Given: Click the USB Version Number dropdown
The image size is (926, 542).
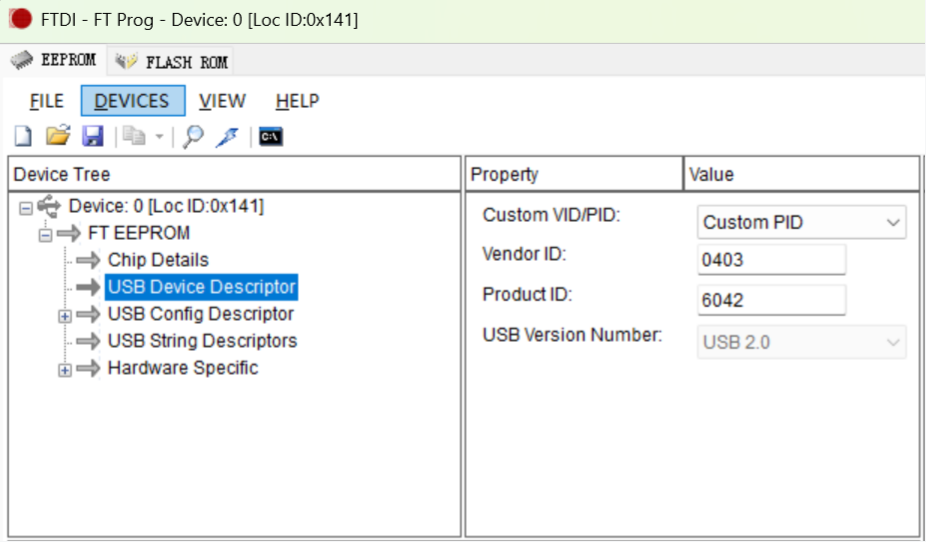Looking at the screenshot, I should click(801, 342).
